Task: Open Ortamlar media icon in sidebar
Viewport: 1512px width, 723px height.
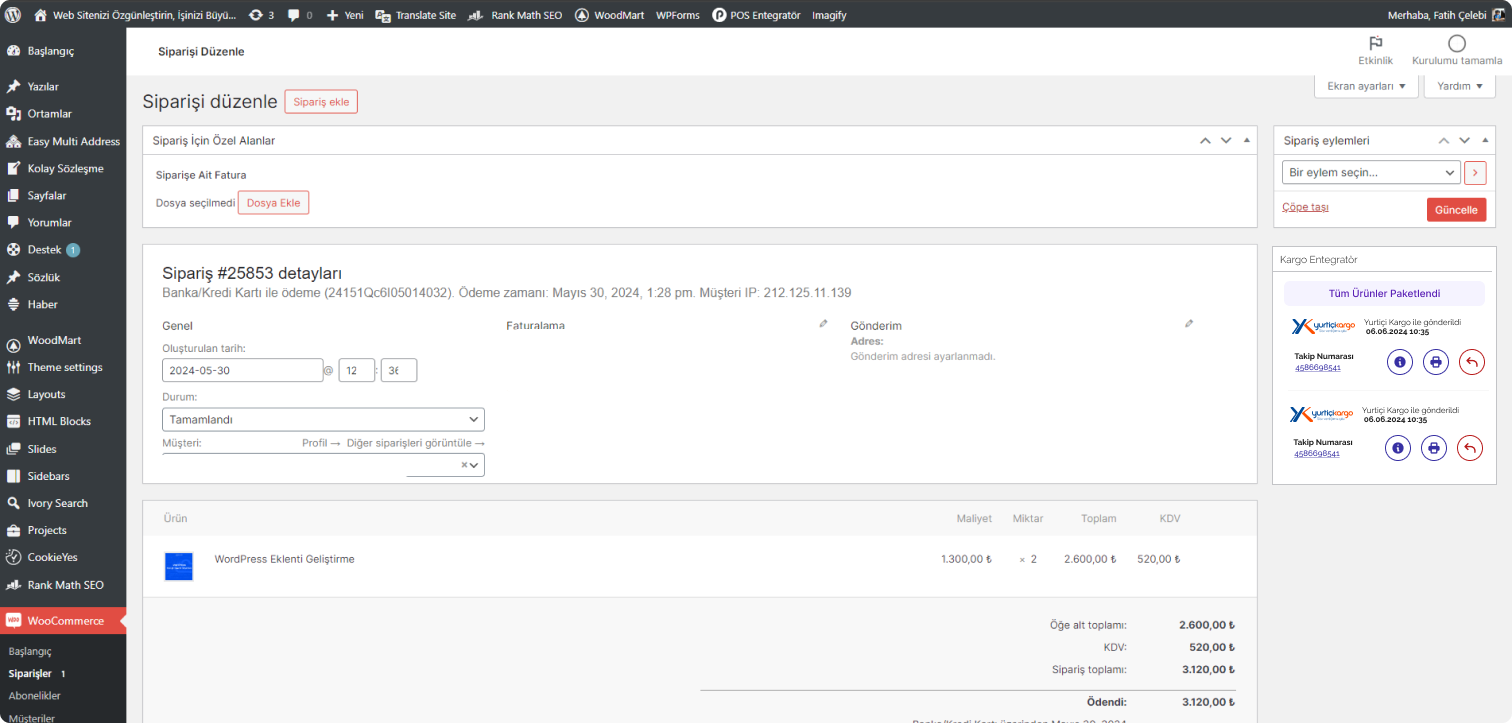Action: [13, 114]
